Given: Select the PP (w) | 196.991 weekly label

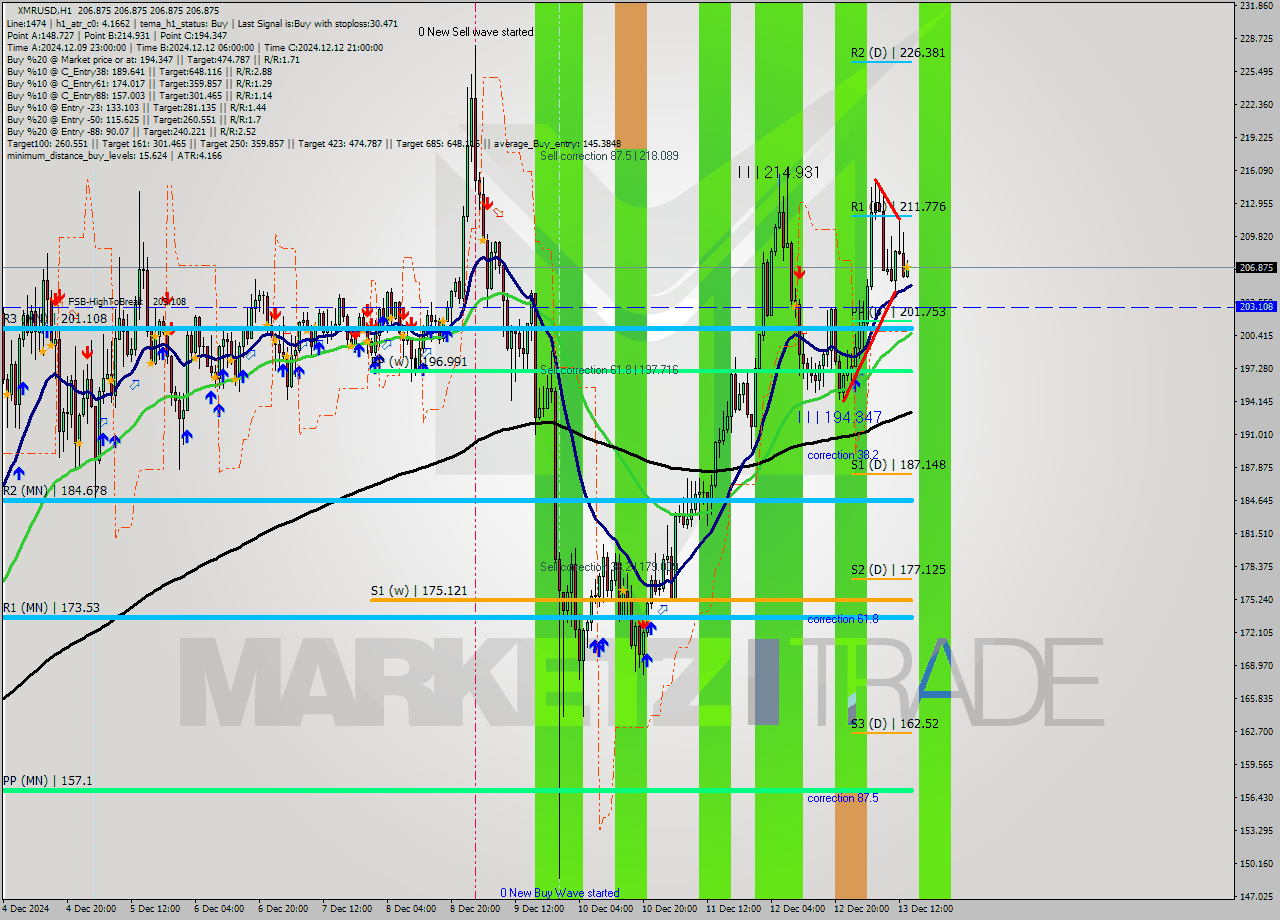Looking at the screenshot, I should pos(420,362).
